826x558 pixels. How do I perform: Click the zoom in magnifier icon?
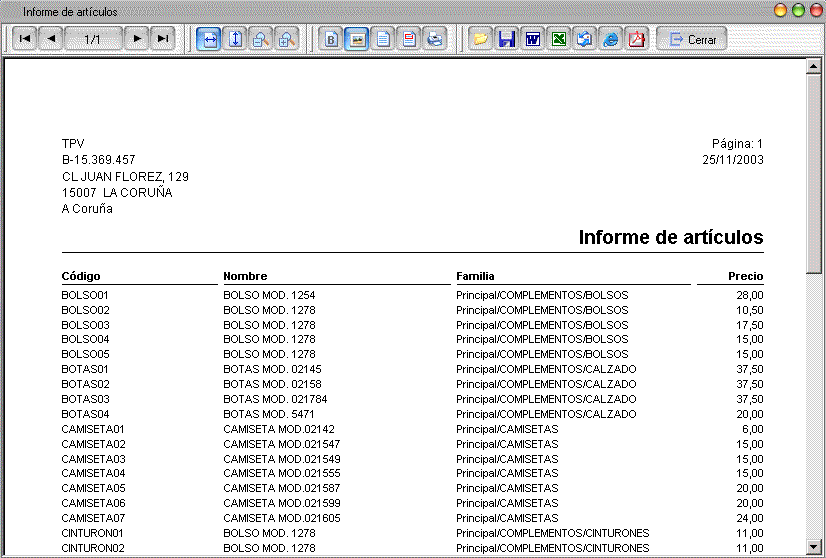pos(285,39)
